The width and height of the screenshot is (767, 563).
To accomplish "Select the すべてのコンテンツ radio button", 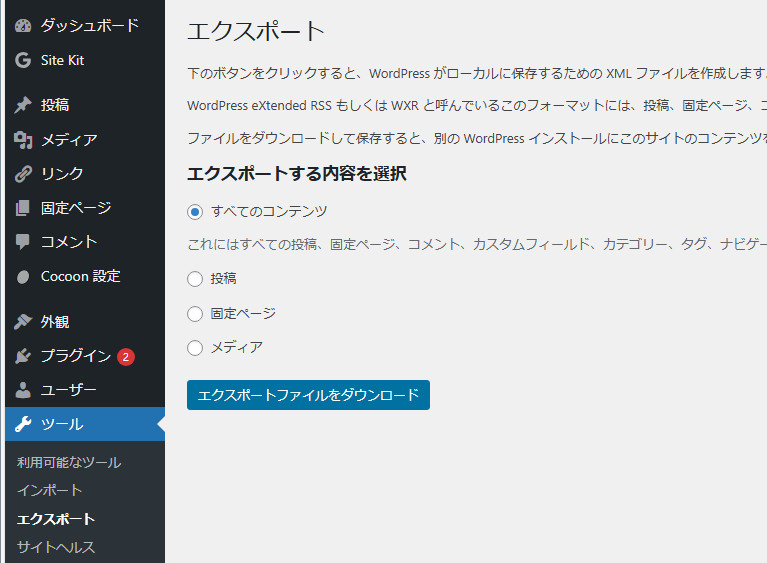I will [x=195, y=212].
